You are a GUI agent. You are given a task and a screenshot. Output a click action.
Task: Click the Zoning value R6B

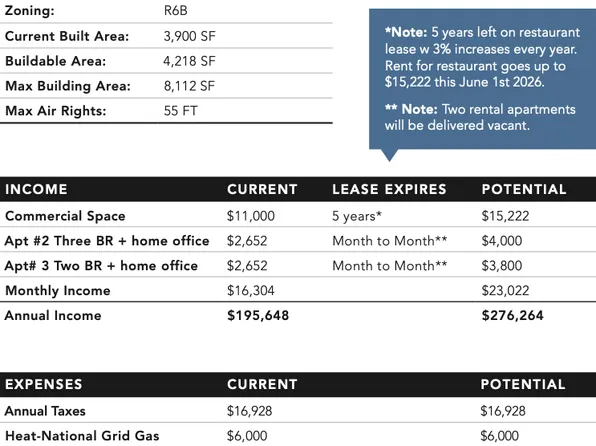pyautogui.click(x=176, y=11)
